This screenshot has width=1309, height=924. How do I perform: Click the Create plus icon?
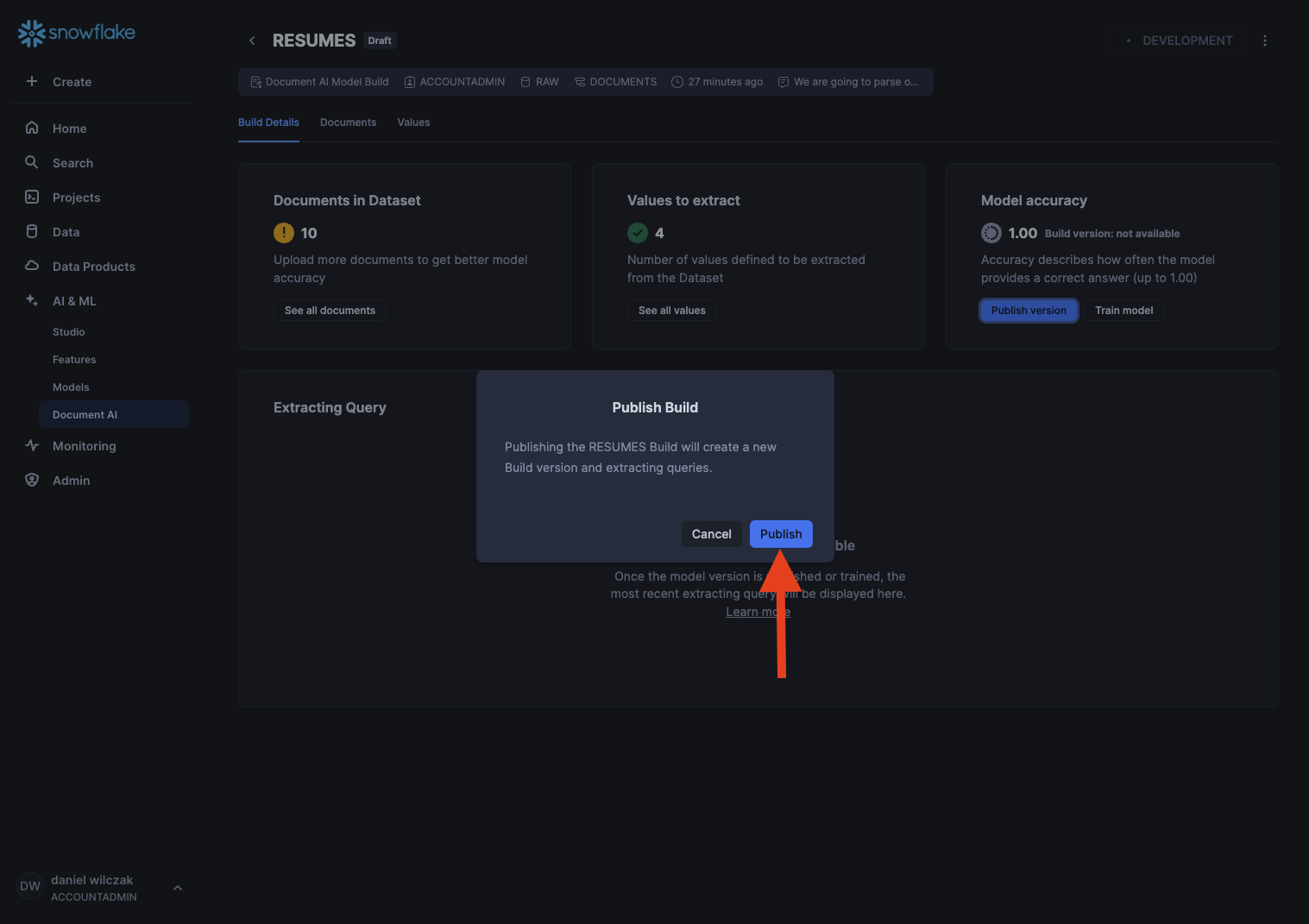[x=32, y=81]
